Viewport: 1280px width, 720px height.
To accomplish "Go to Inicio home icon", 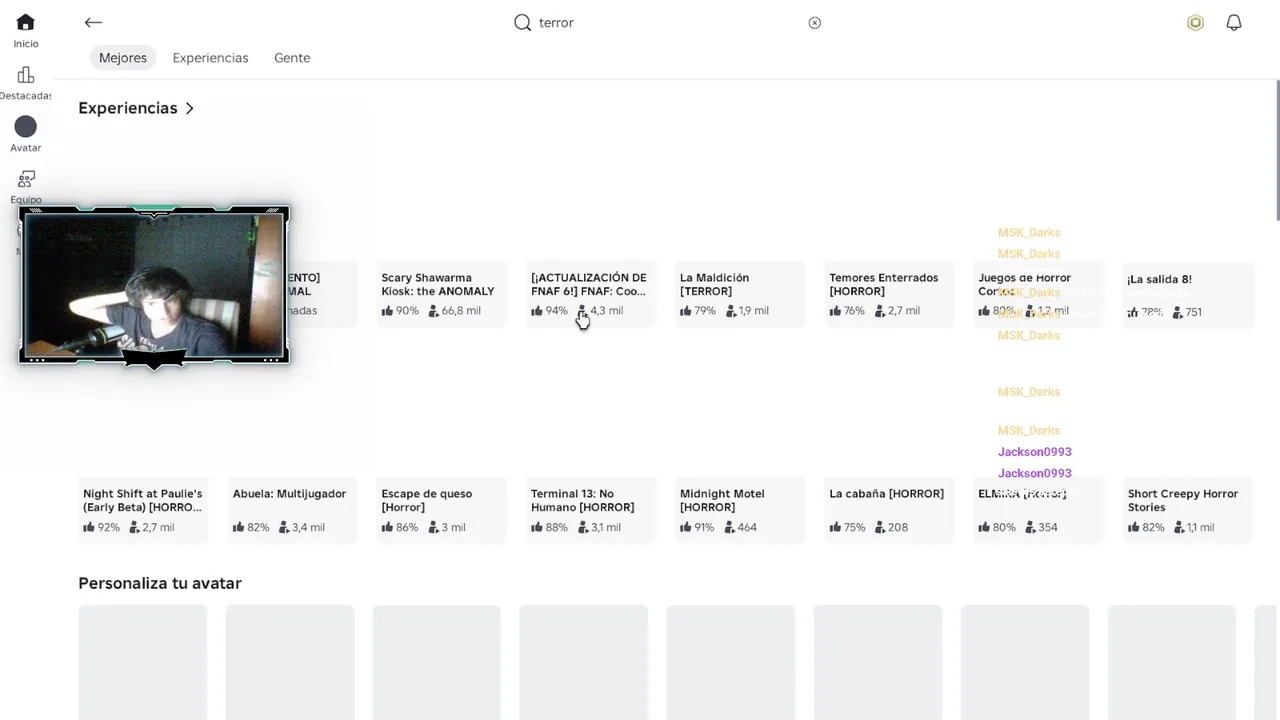I will 26,23.
